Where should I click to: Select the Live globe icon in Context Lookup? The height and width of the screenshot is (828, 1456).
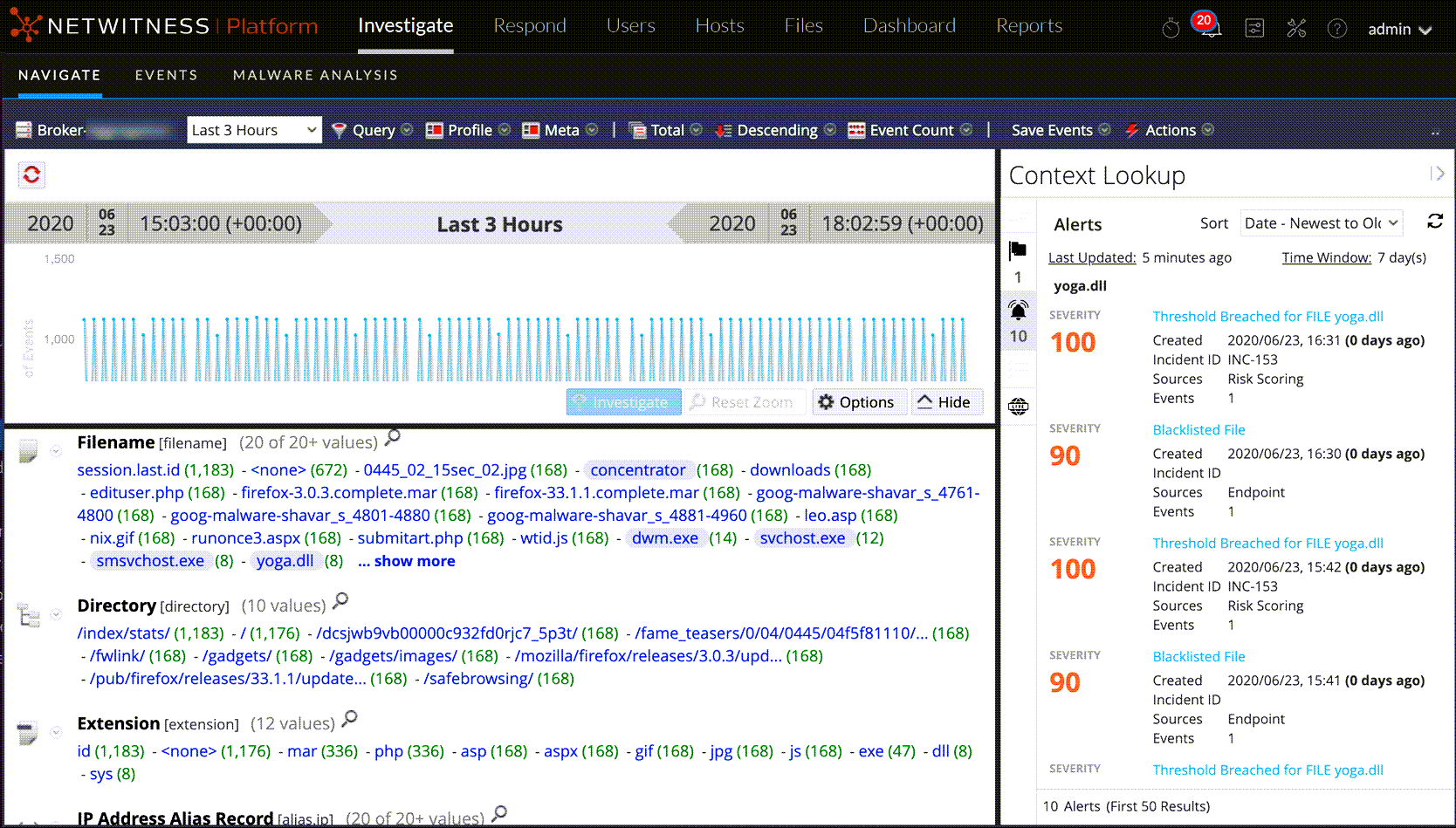[1018, 407]
